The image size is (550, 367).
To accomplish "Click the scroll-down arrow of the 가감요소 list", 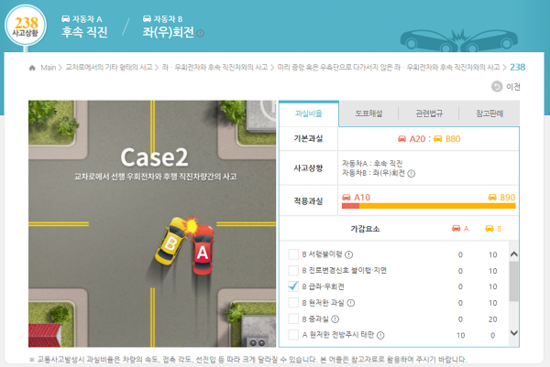I will pos(514,333).
